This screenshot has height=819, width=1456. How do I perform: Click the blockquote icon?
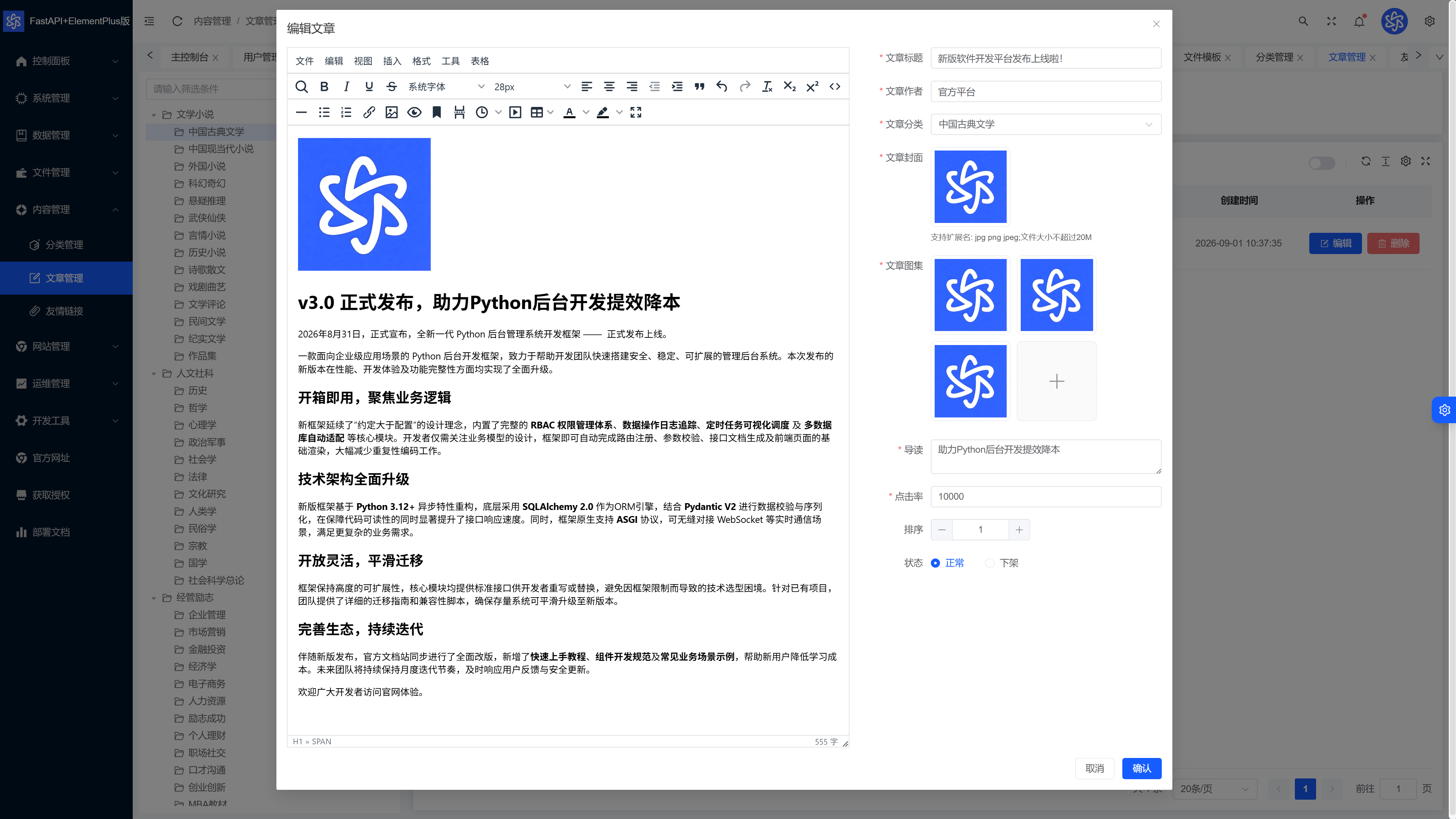pyautogui.click(x=699, y=86)
